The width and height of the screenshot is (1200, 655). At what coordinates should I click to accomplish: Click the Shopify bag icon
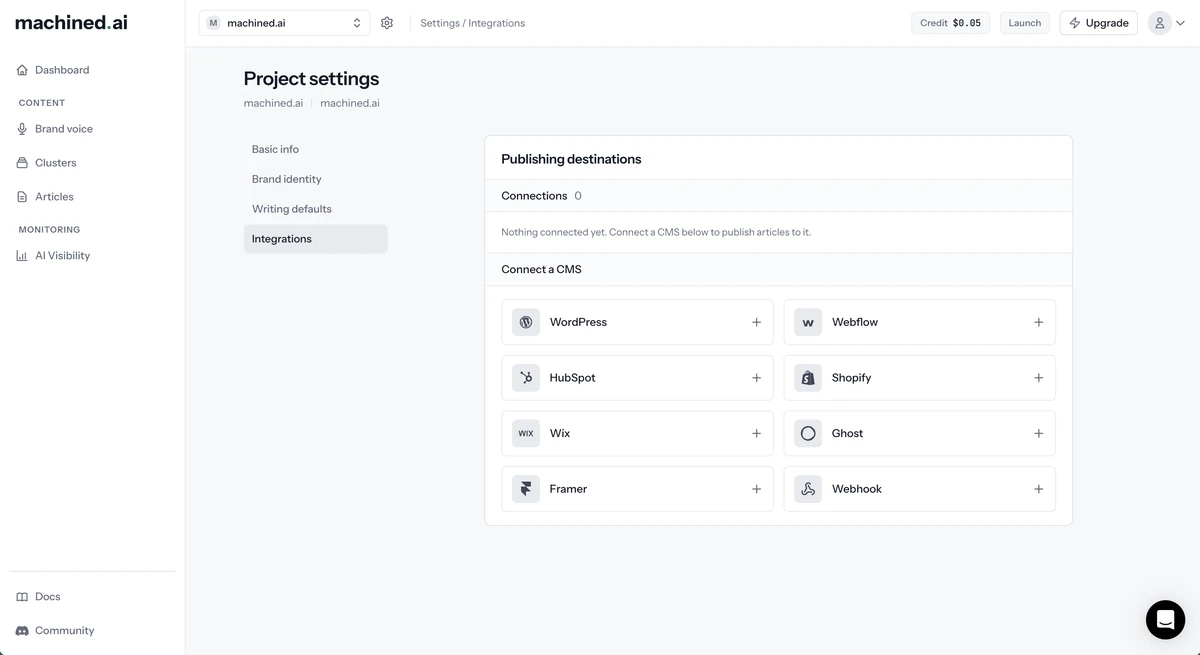[808, 378]
